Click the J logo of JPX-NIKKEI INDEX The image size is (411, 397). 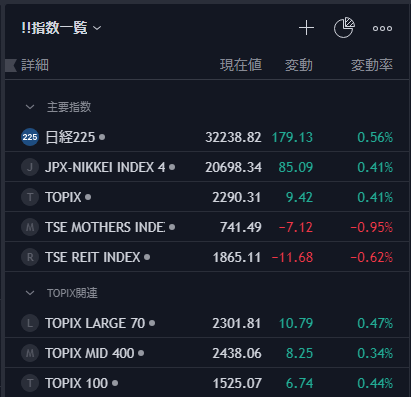(30, 167)
